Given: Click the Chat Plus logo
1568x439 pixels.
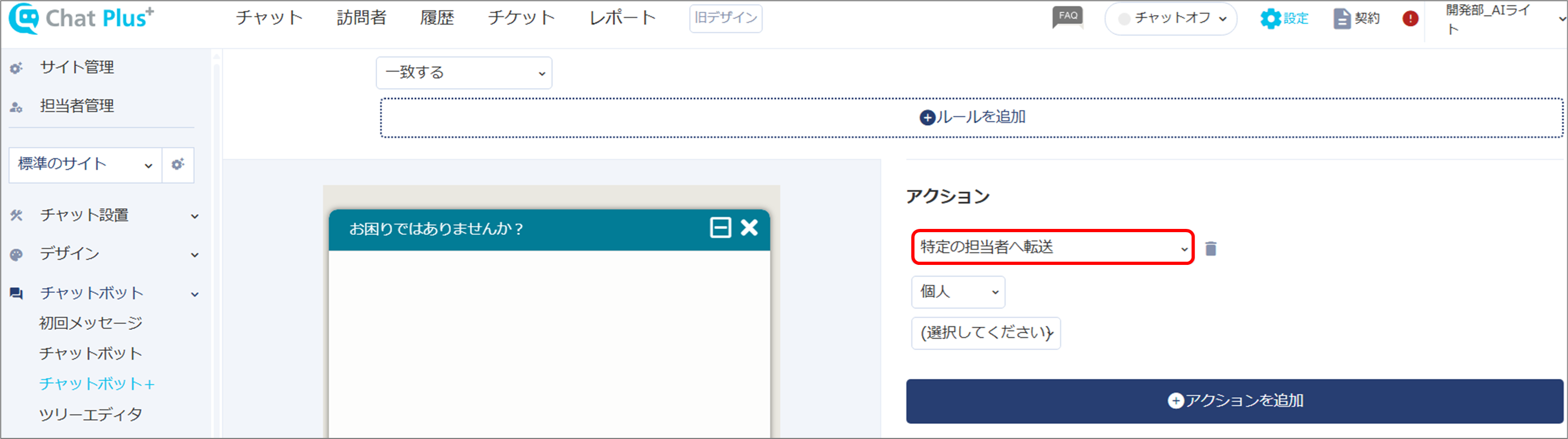Looking at the screenshot, I should point(82,18).
